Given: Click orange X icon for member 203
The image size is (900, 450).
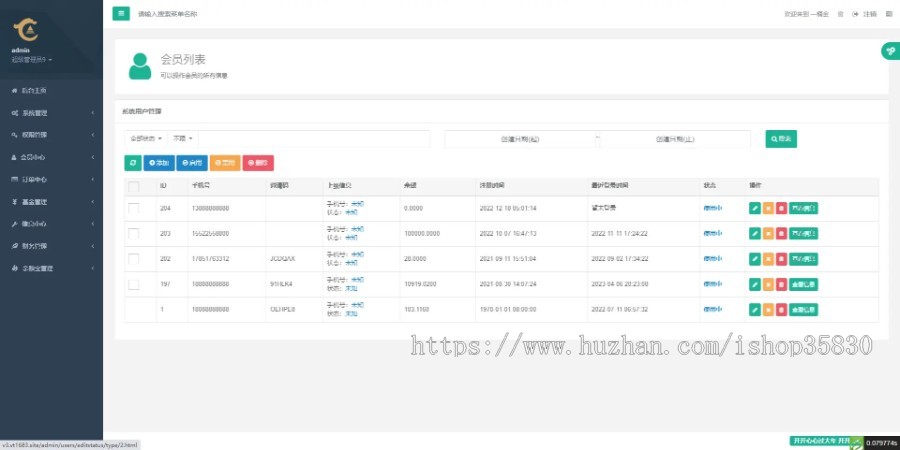Looking at the screenshot, I should click(768, 234).
